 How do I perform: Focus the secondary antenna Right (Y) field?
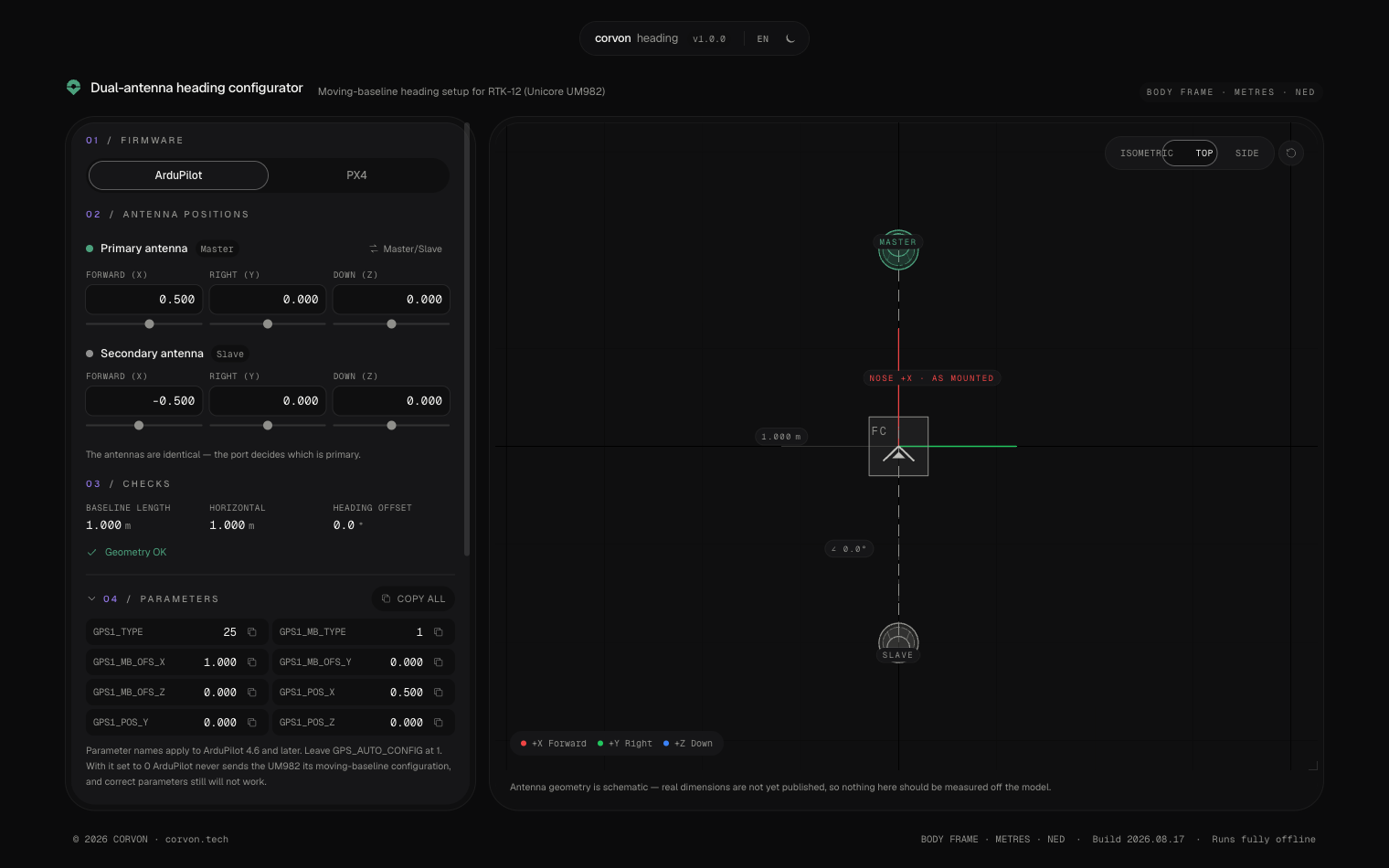268,401
